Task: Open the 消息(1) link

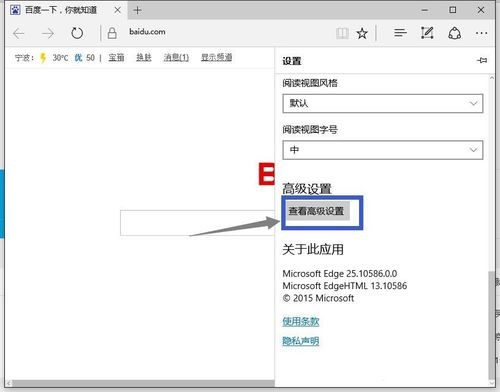Action: pyautogui.click(x=176, y=58)
